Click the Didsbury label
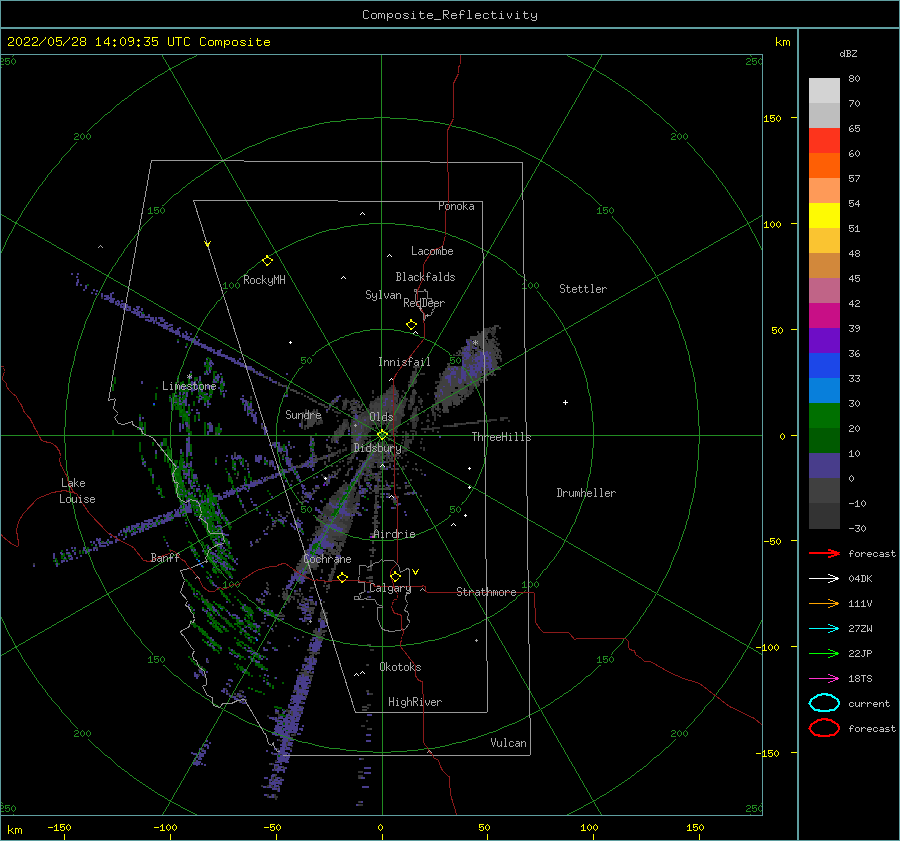The height and width of the screenshot is (841, 900). pyautogui.click(x=377, y=448)
